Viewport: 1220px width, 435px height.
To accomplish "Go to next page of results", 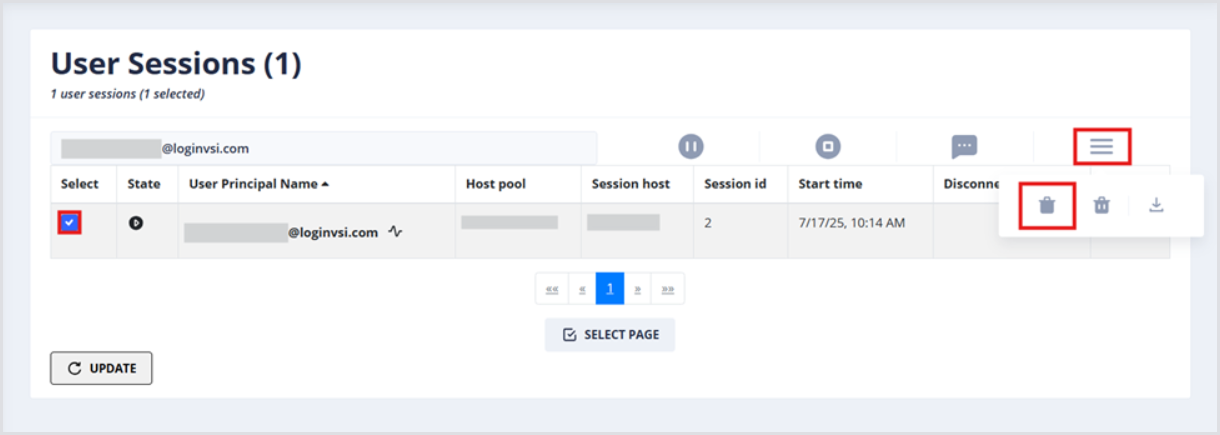I will [638, 289].
